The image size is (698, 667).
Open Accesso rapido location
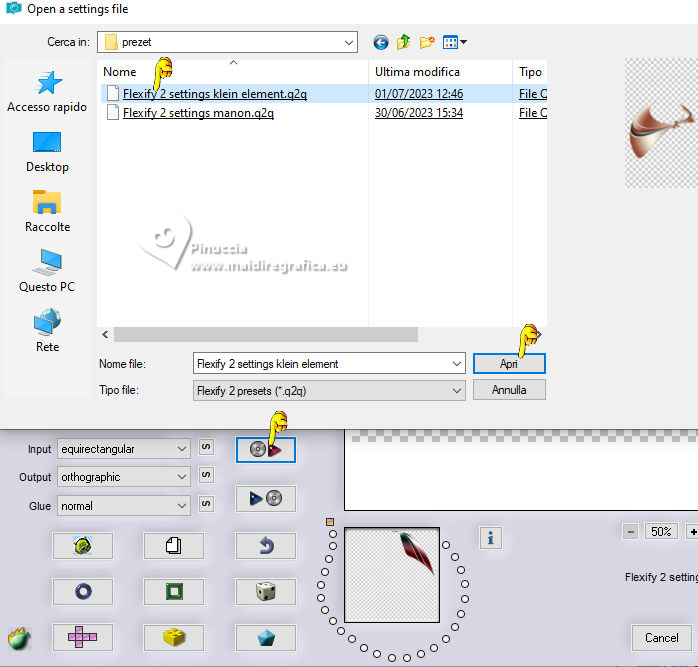47,92
